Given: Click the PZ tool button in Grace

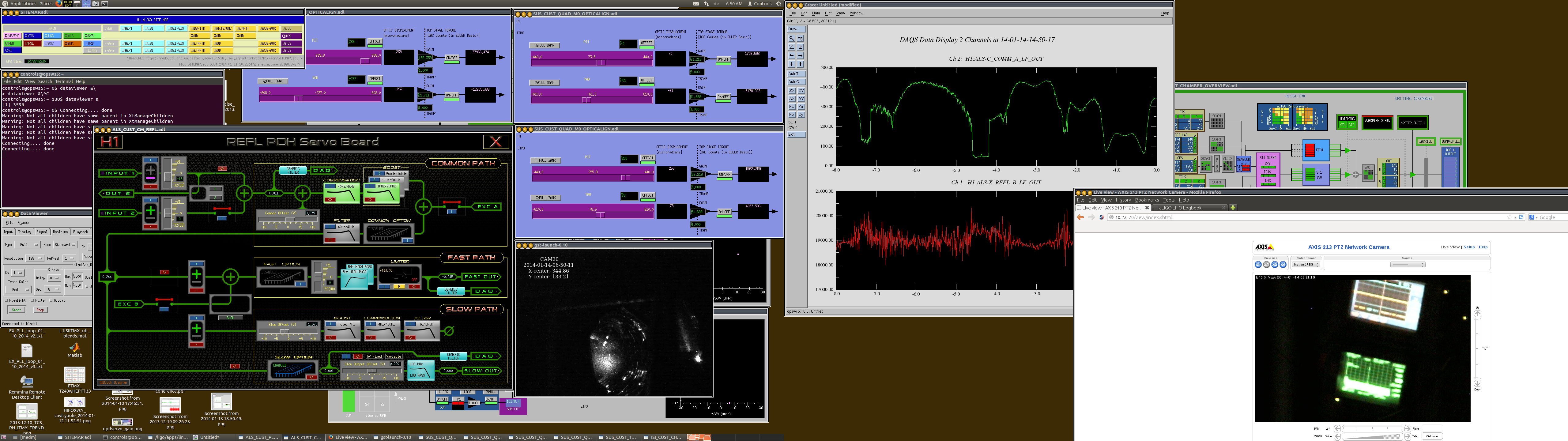Looking at the screenshot, I should click(x=792, y=107).
